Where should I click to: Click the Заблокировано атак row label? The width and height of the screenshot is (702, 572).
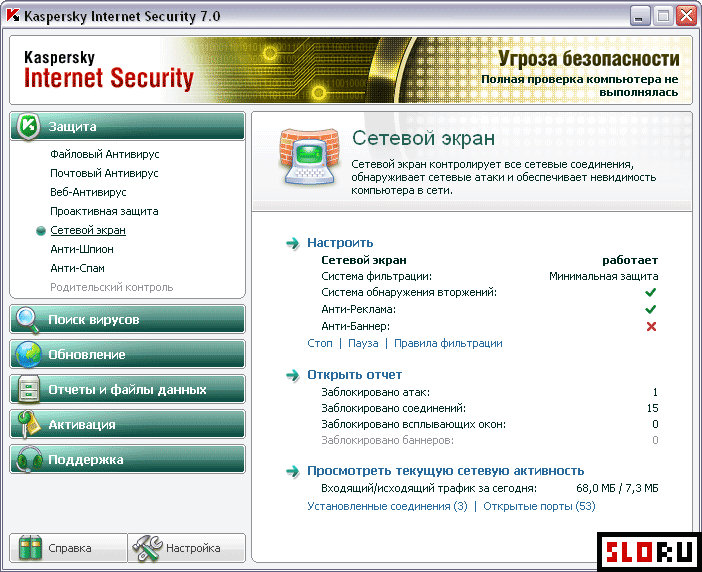click(x=375, y=392)
